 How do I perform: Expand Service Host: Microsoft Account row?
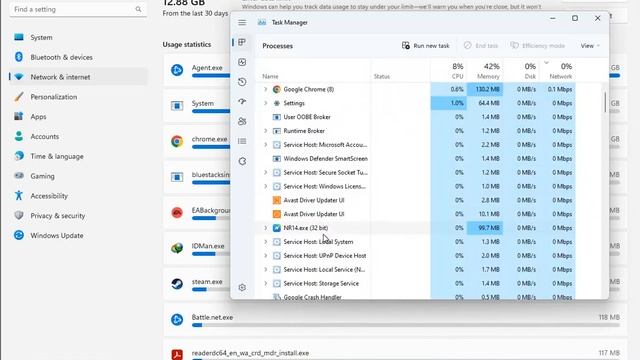265,144
